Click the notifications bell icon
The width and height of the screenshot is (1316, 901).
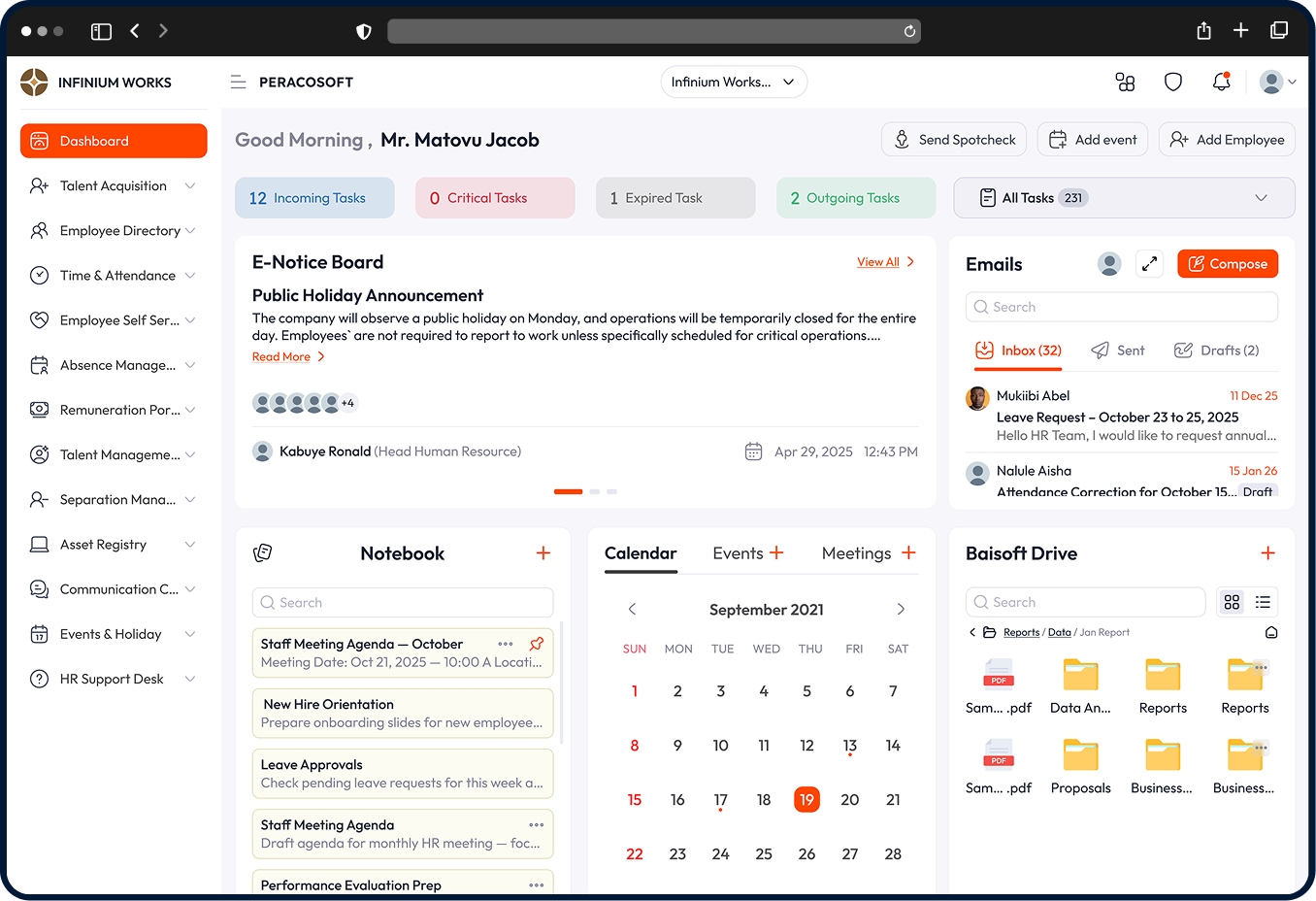(1221, 83)
